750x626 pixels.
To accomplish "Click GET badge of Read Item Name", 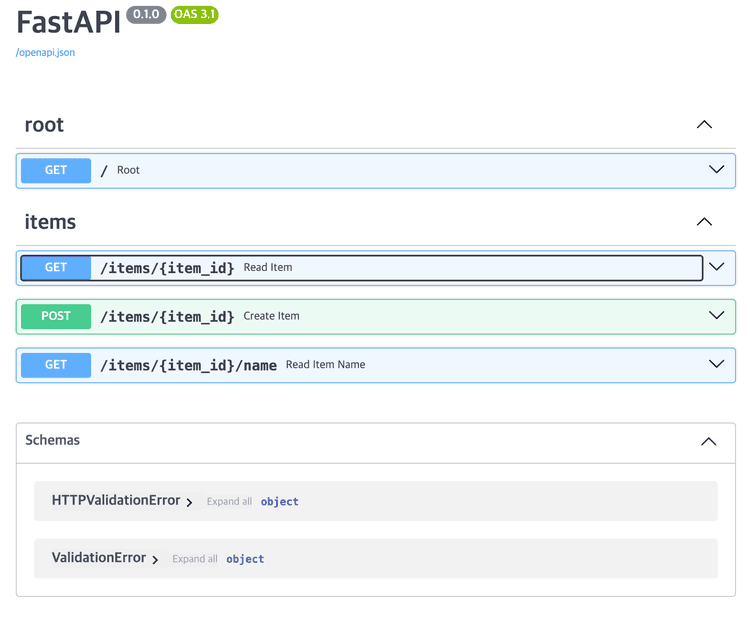I will (56, 365).
